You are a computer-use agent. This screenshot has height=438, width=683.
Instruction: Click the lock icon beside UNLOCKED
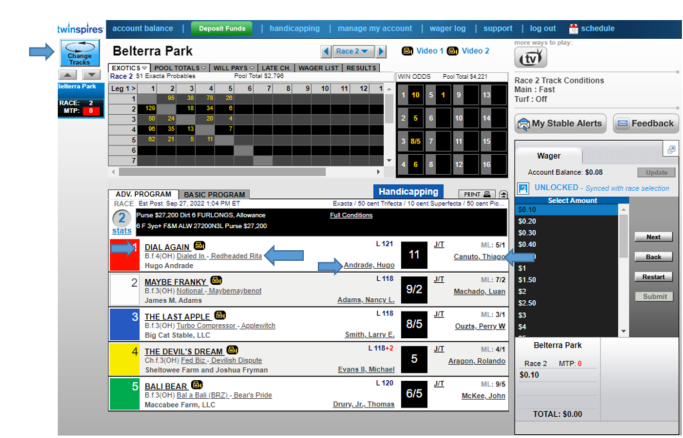pos(523,189)
